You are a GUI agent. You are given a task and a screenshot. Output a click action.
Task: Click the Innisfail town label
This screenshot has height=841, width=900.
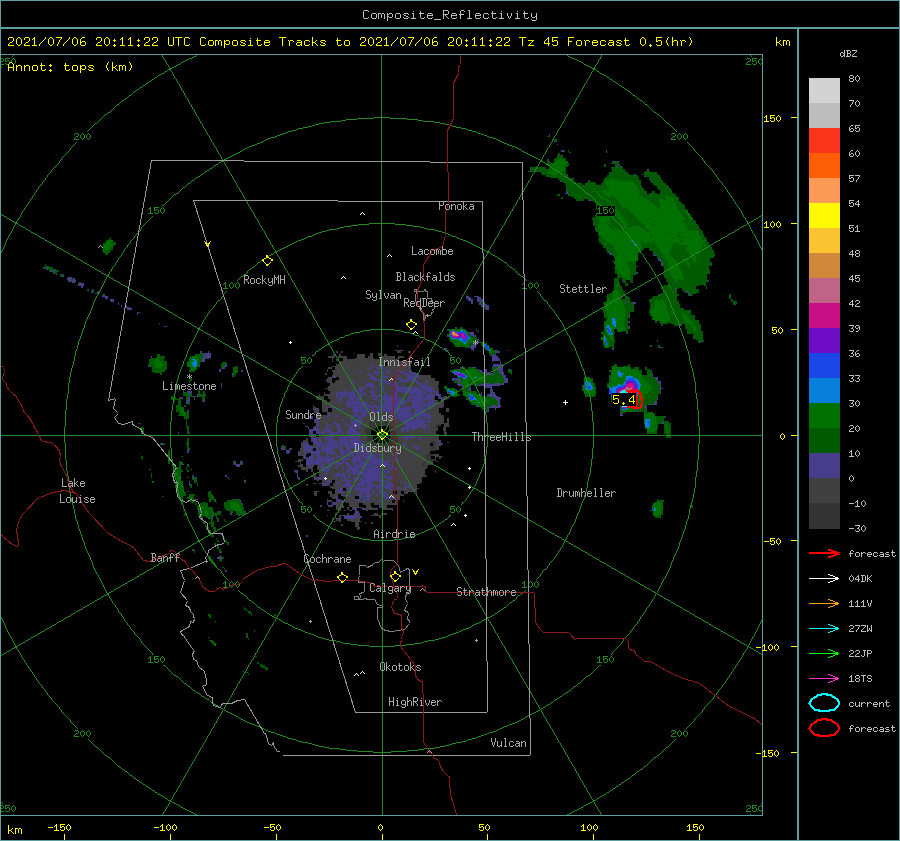(x=404, y=362)
